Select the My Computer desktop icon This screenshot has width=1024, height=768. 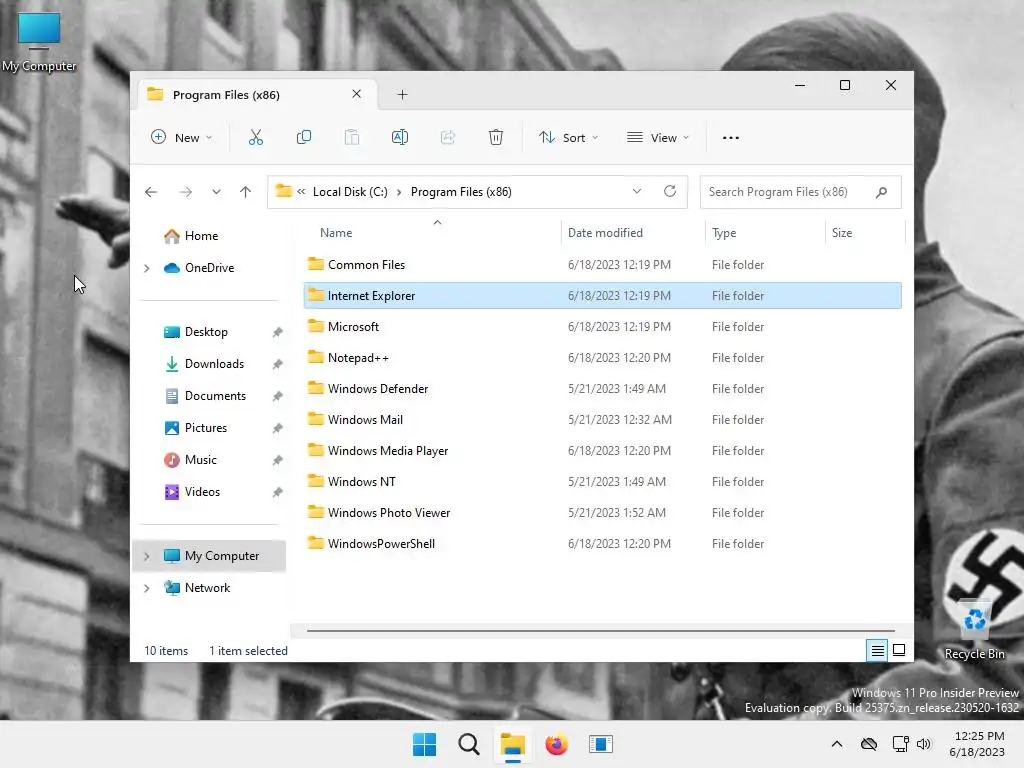[39, 42]
